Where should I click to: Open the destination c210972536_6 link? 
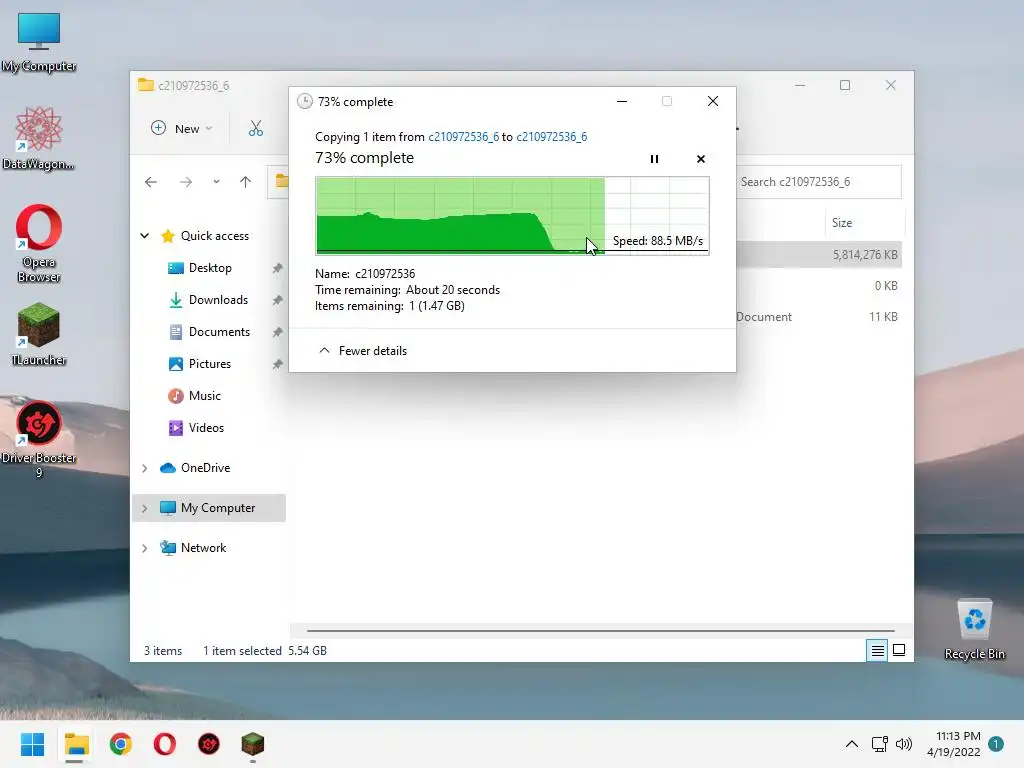point(551,136)
